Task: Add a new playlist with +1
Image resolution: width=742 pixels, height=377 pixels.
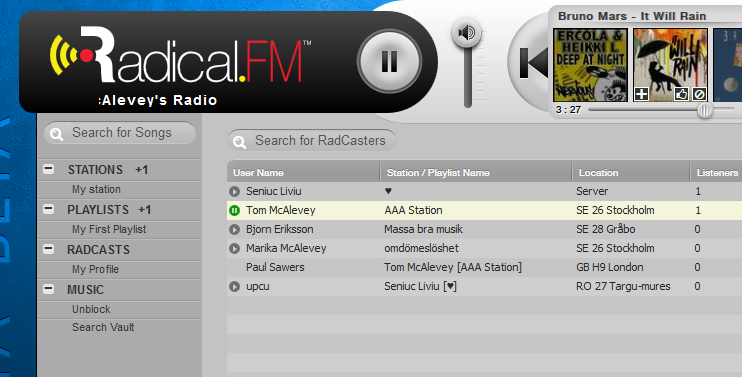Action: pos(144,210)
